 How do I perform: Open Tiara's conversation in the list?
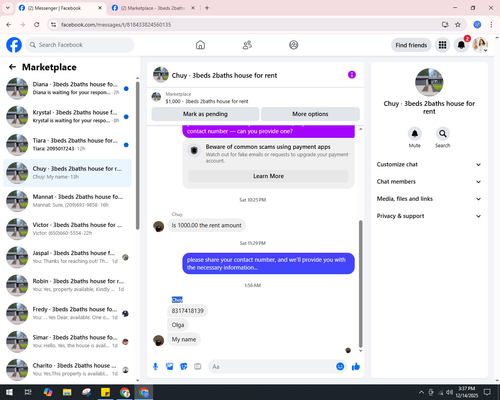pos(67,145)
